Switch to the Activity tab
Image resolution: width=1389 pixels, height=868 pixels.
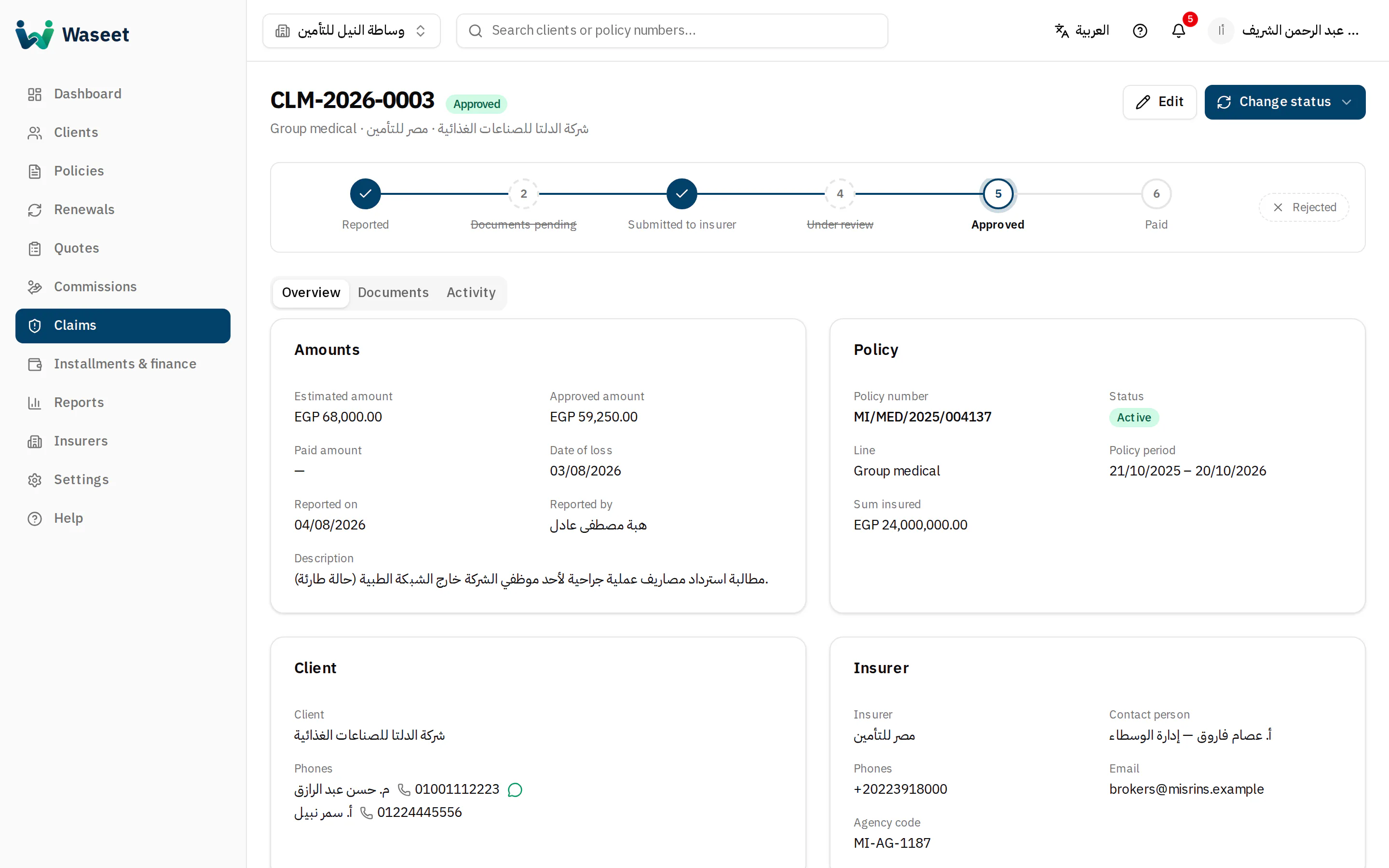471,293
